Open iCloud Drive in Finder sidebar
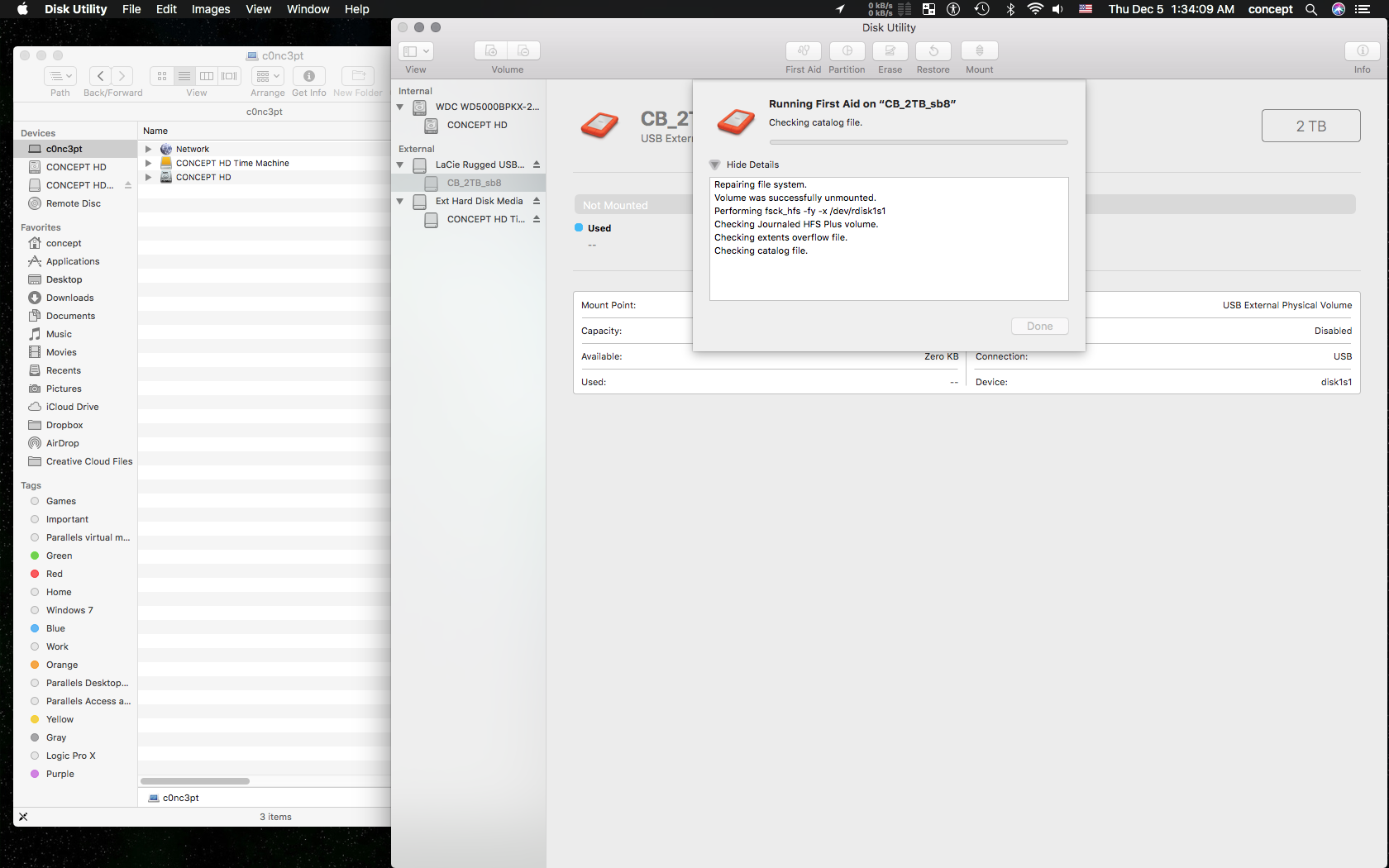The width and height of the screenshot is (1389, 868). [76, 407]
